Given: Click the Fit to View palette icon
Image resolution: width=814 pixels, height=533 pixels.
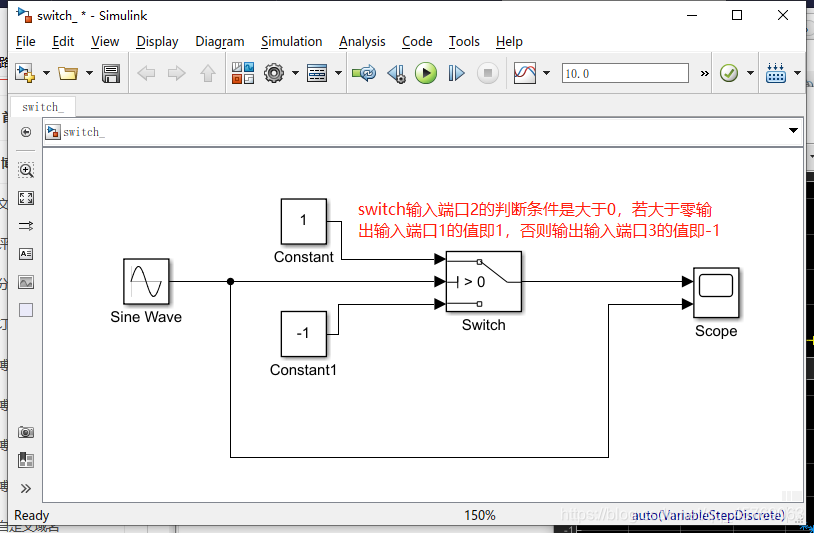Looking at the screenshot, I should point(26,198).
